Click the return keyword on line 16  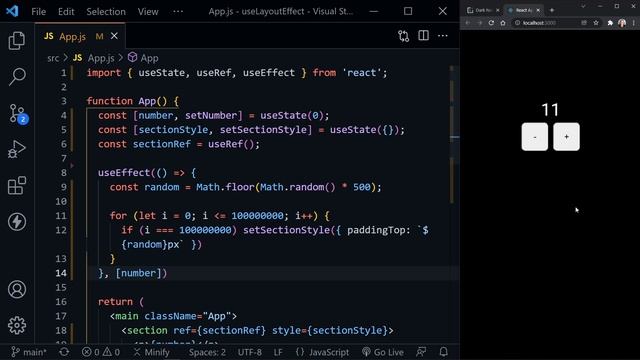click(115, 302)
